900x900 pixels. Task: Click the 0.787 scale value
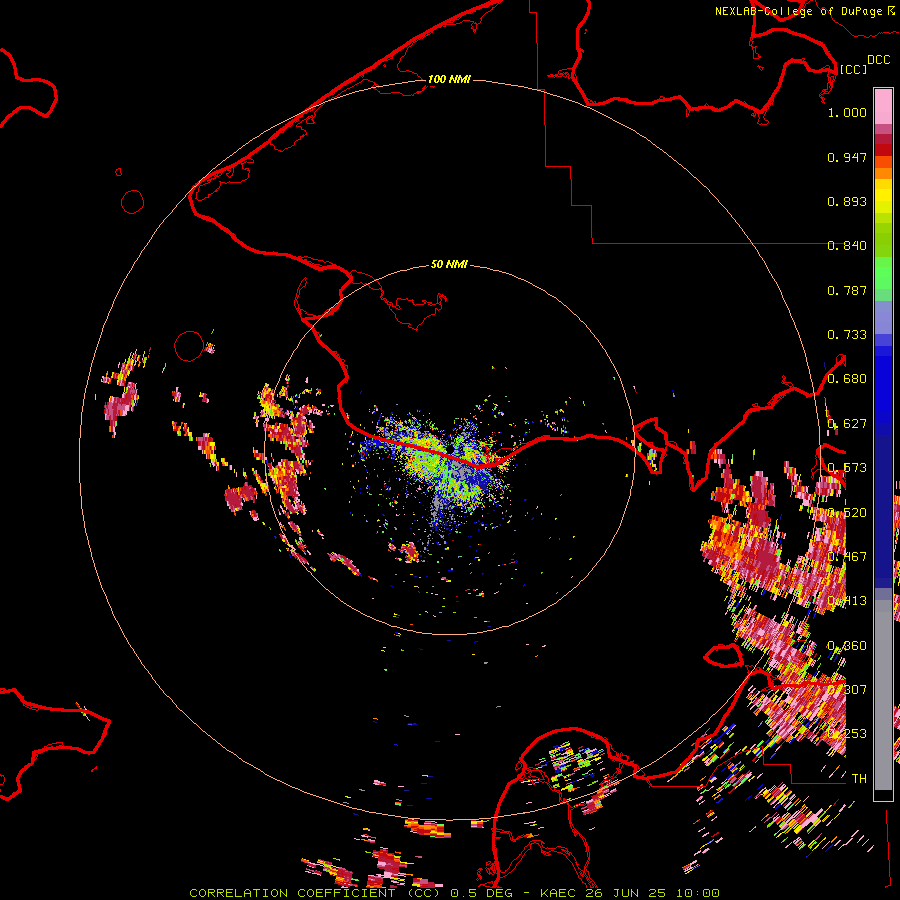tap(847, 290)
